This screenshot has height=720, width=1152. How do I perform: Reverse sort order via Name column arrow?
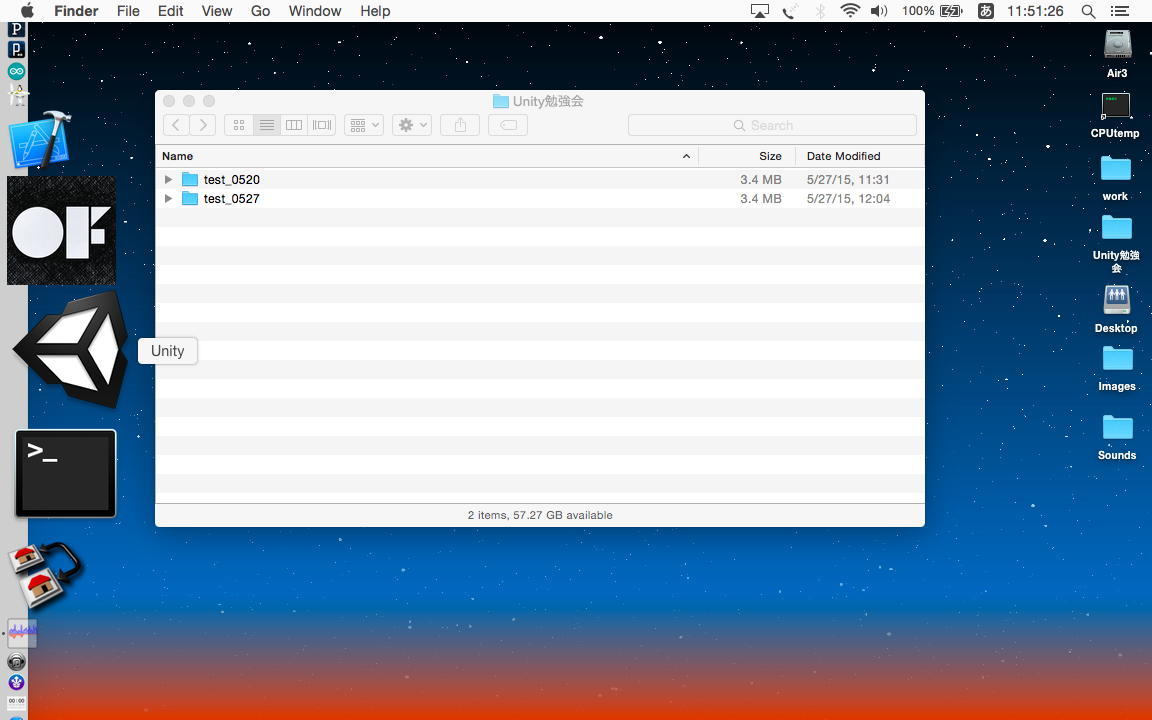tap(686, 156)
